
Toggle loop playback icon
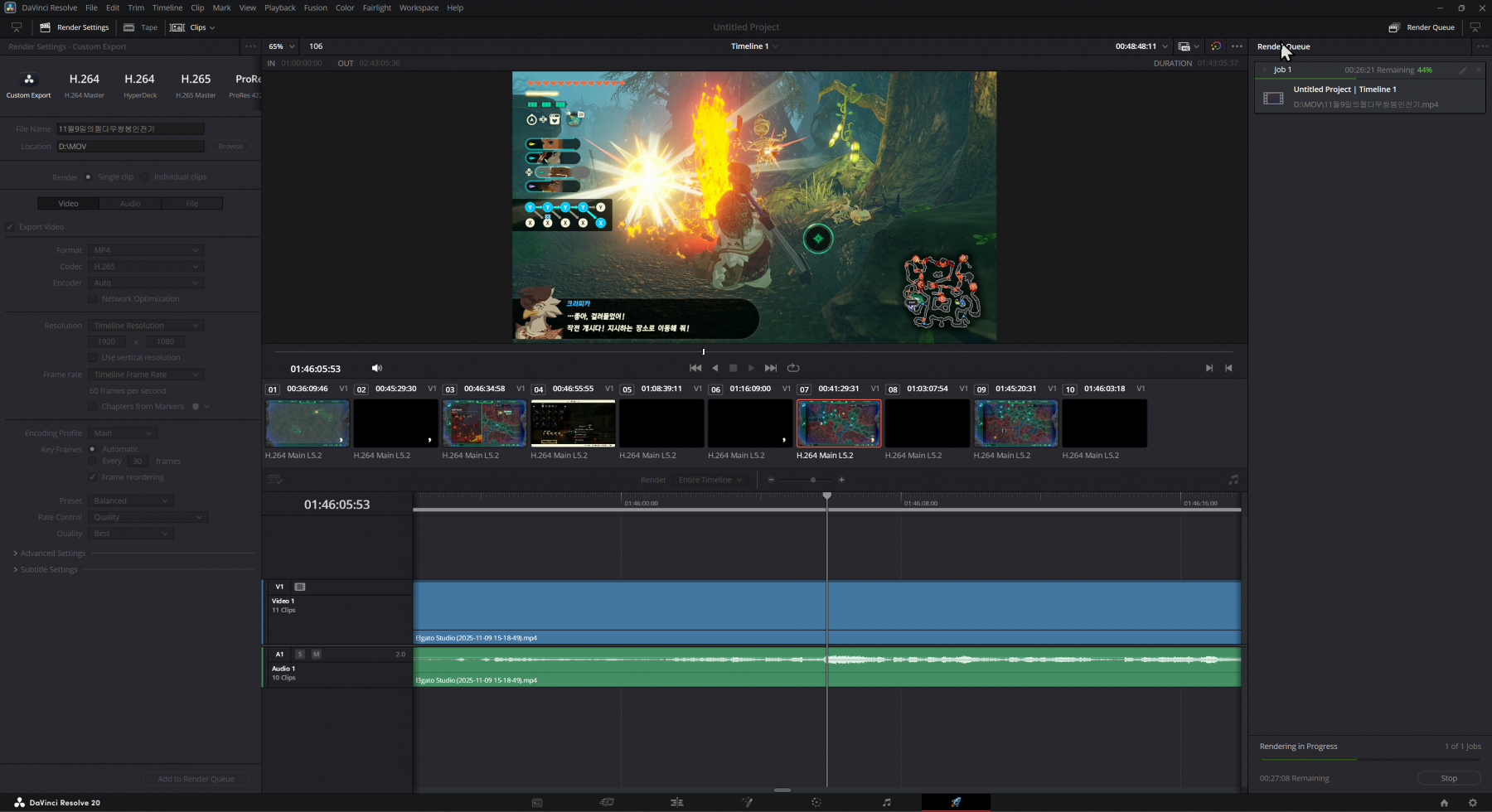(x=793, y=368)
